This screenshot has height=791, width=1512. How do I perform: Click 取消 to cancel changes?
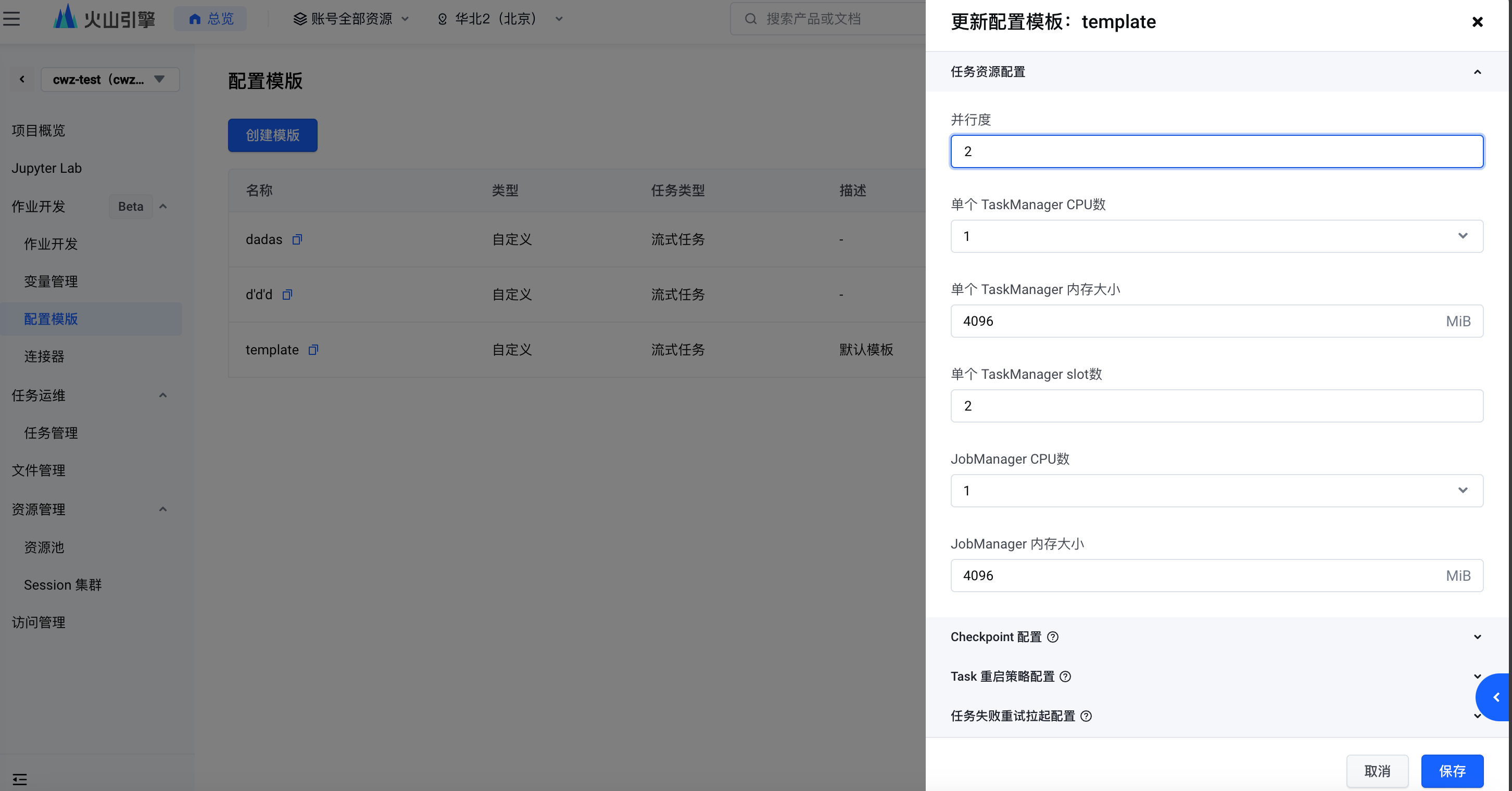(x=1377, y=771)
